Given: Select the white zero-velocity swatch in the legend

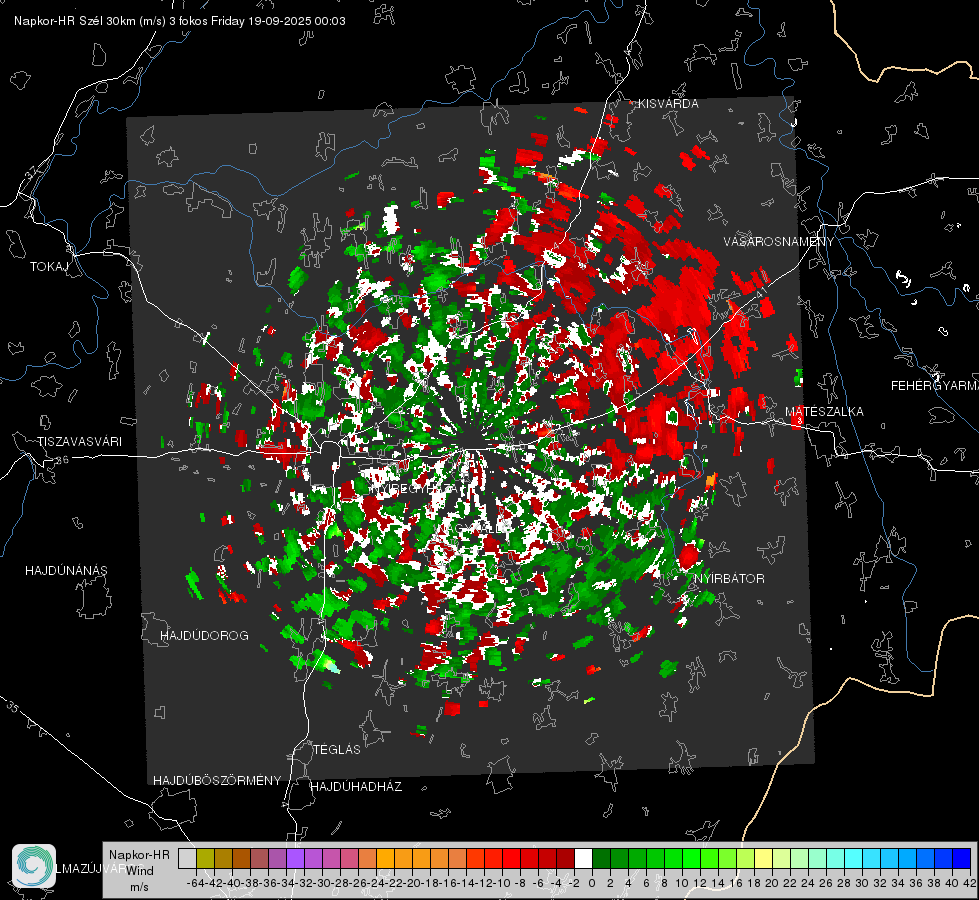Looking at the screenshot, I should [x=583, y=859].
